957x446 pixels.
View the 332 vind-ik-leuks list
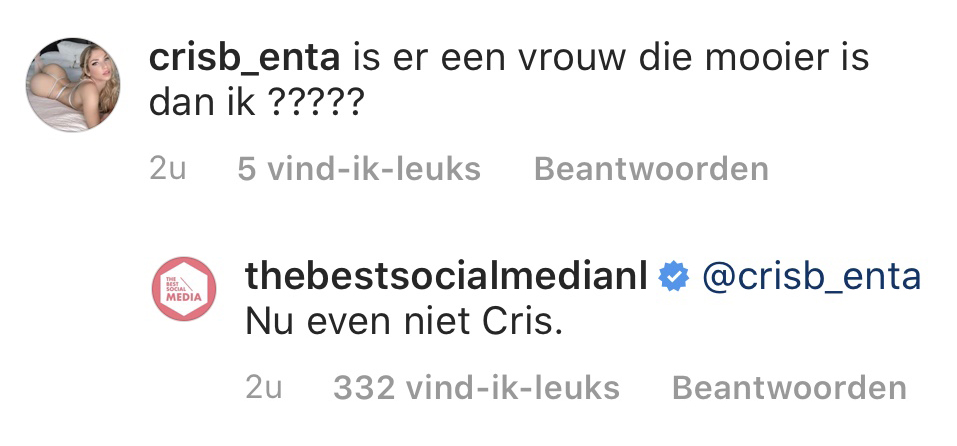[476, 387]
